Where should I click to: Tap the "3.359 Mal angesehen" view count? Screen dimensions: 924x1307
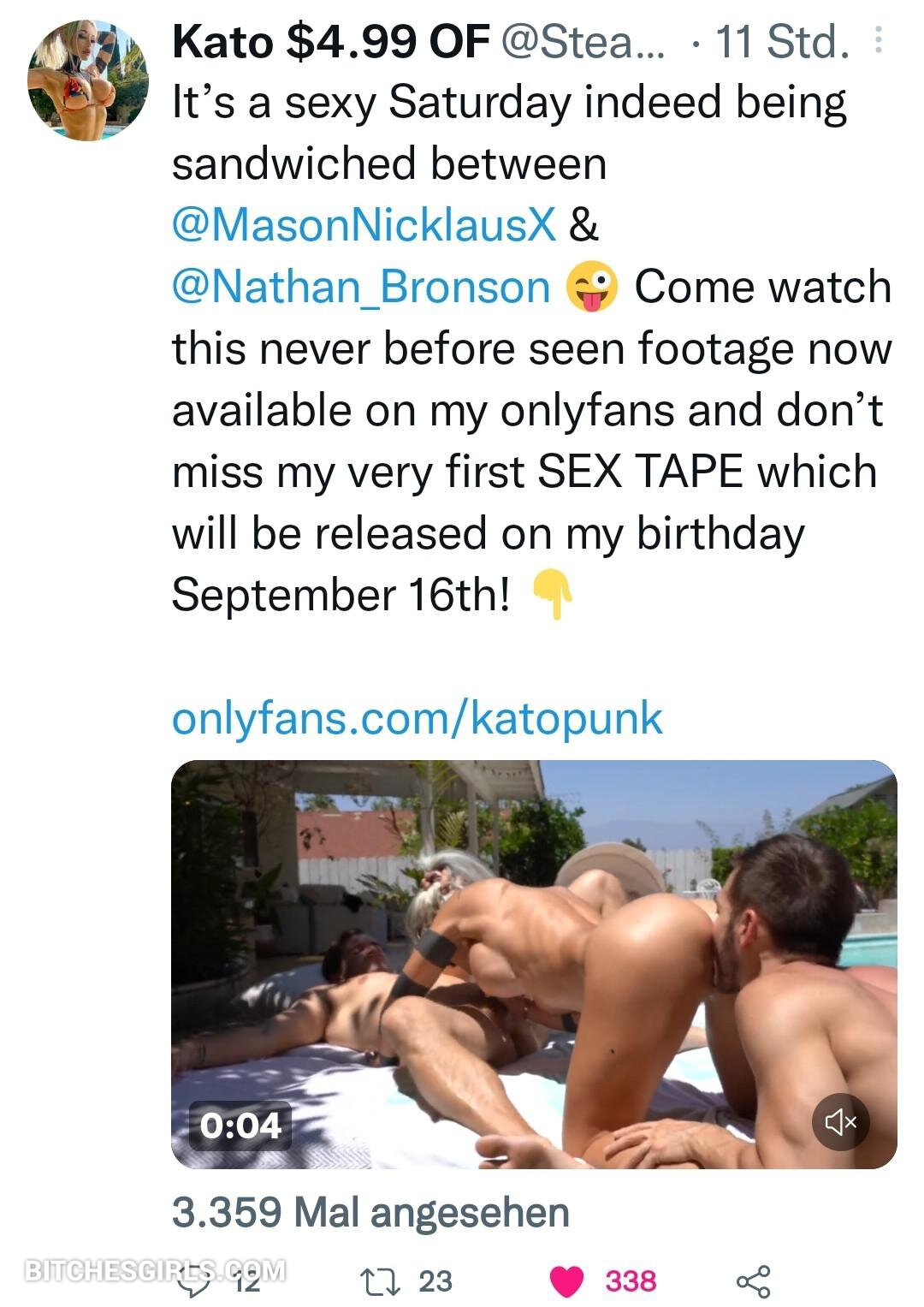pyautogui.click(x=370, y=1212)
